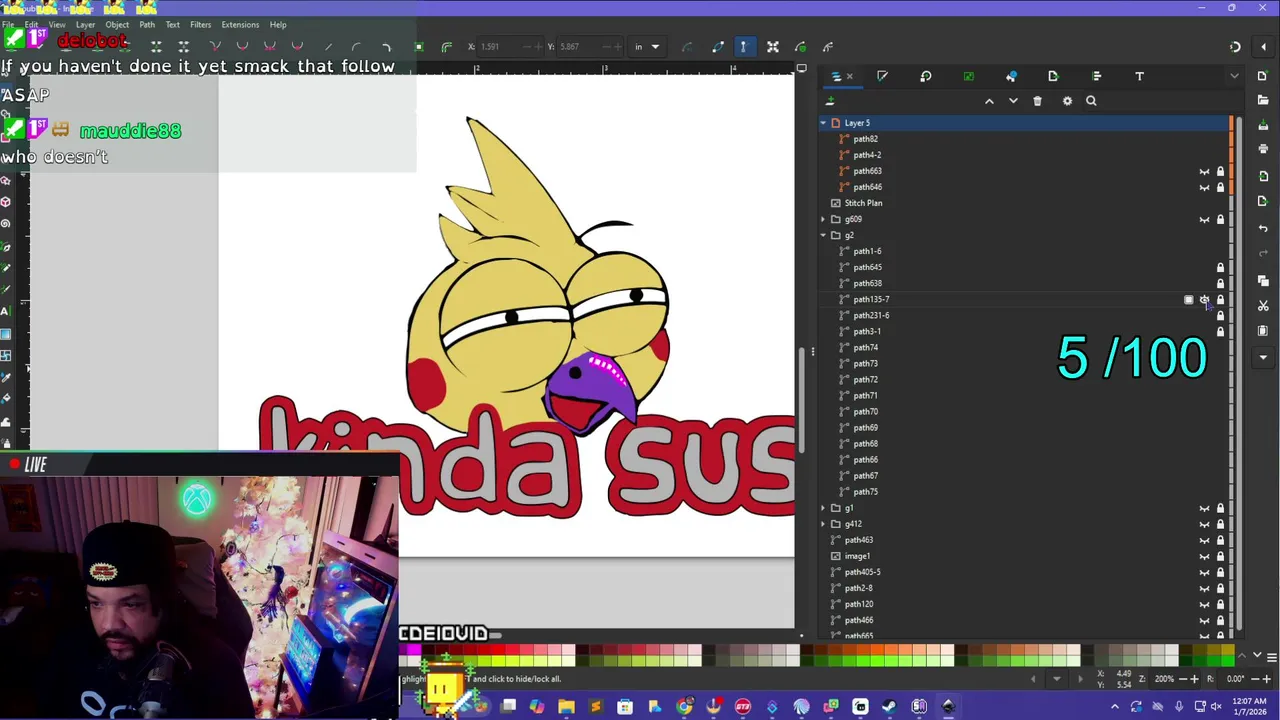The image size is (1280, 720).
Task: Expand the g1 group
Action: click(823, 508)
